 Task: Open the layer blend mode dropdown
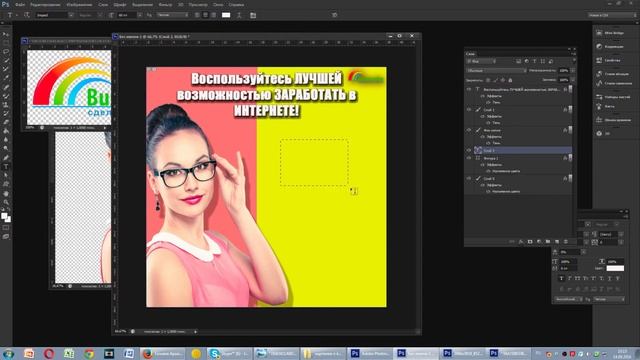tap(497, 71)
